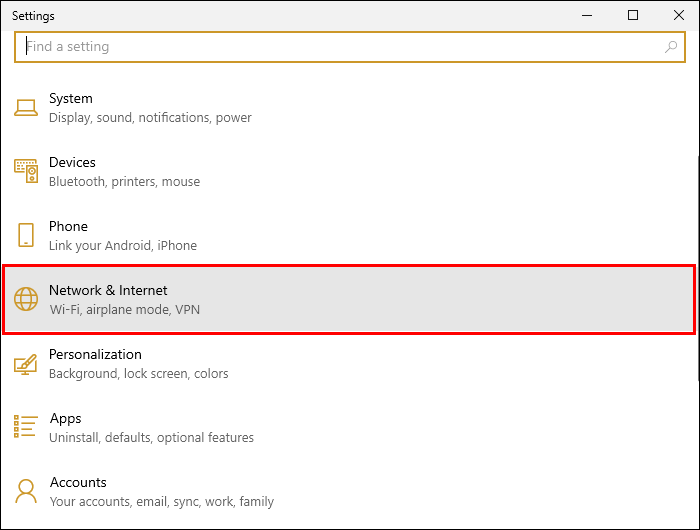Go to the Apps settings label
This screenshot has width=700, height=530.
pyautogui.click(x=65, y=419)
